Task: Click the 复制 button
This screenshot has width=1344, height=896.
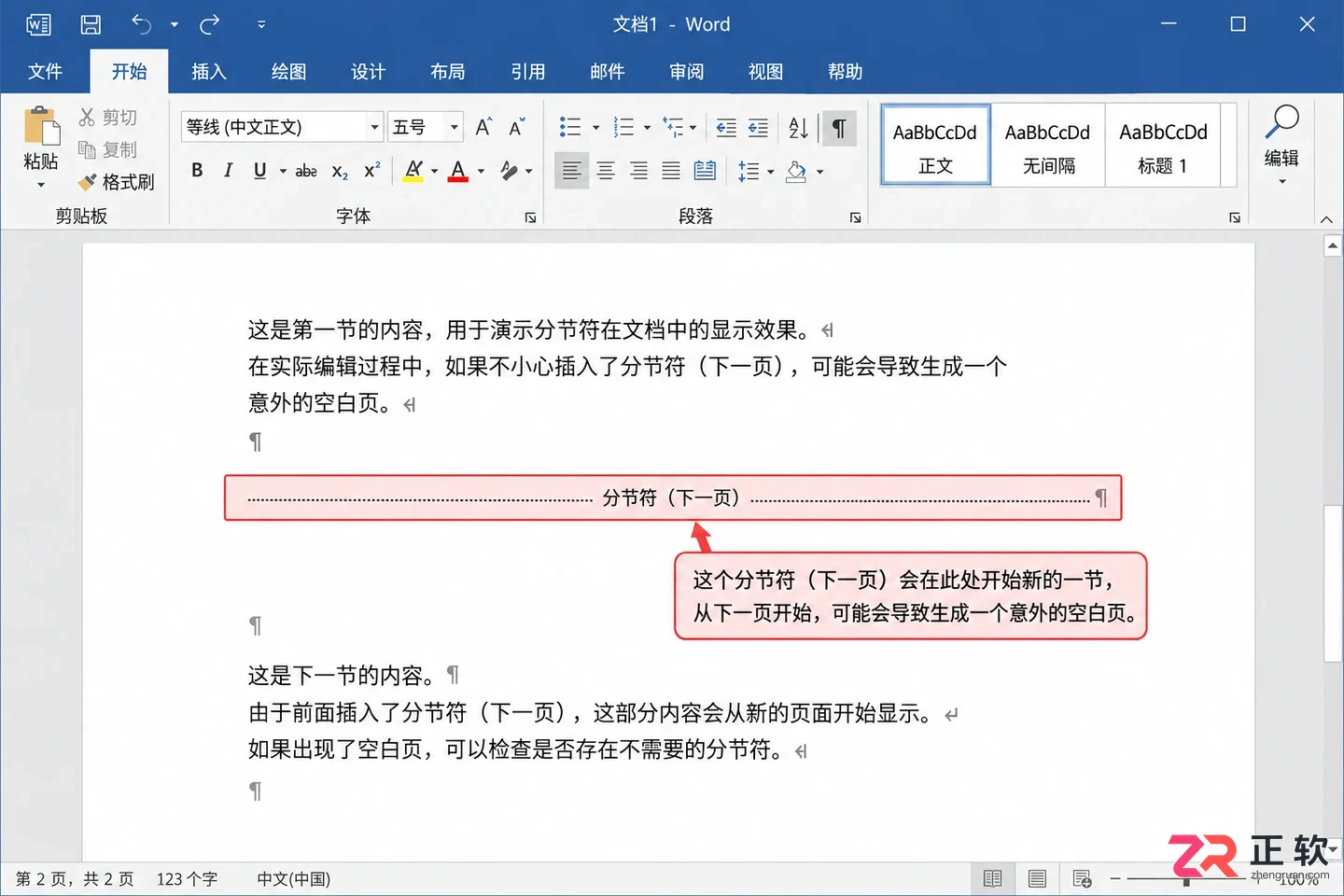Action: point(108,149)
